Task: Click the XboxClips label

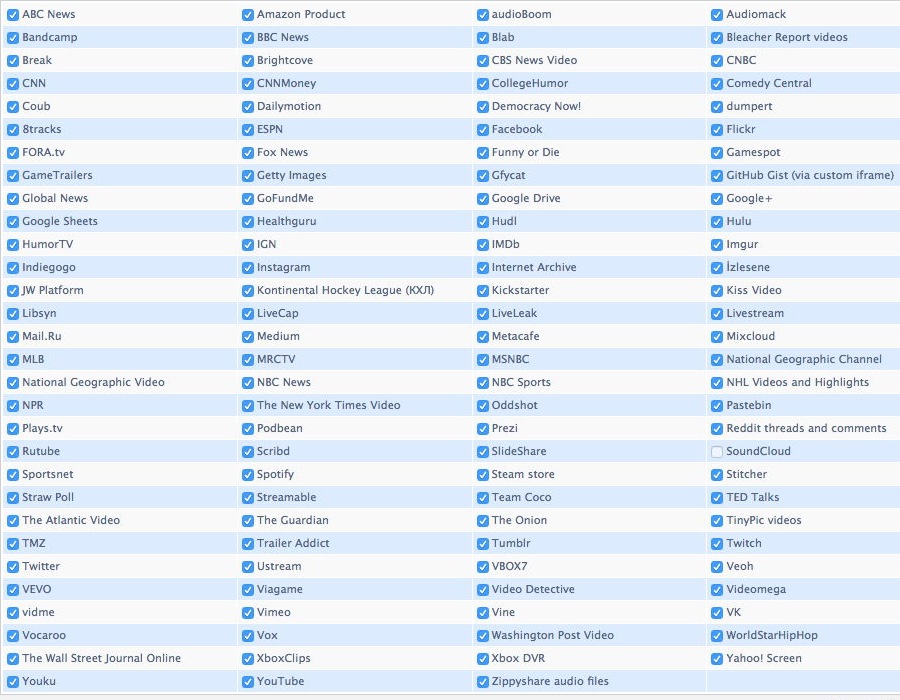Action: 284,658
